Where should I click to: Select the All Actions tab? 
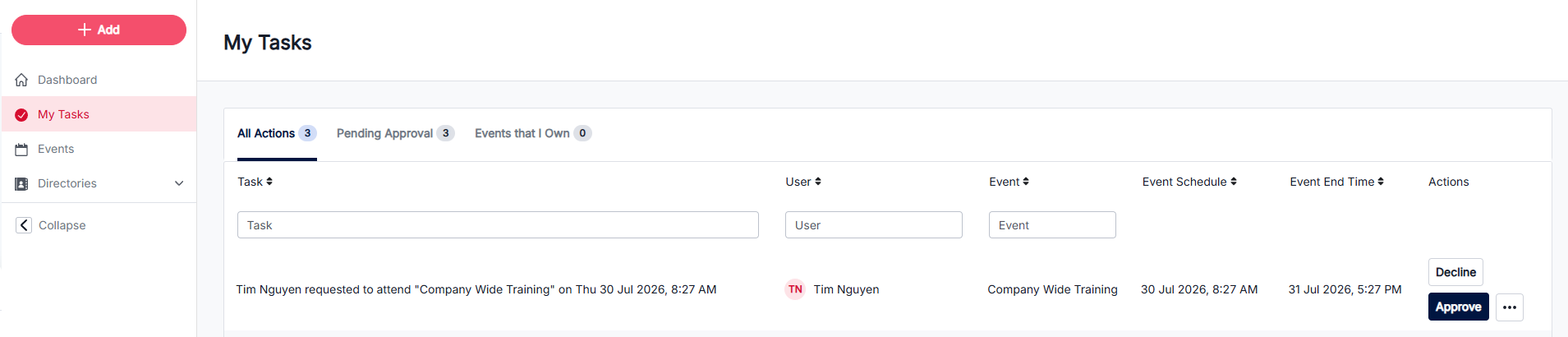coord(277,133)
